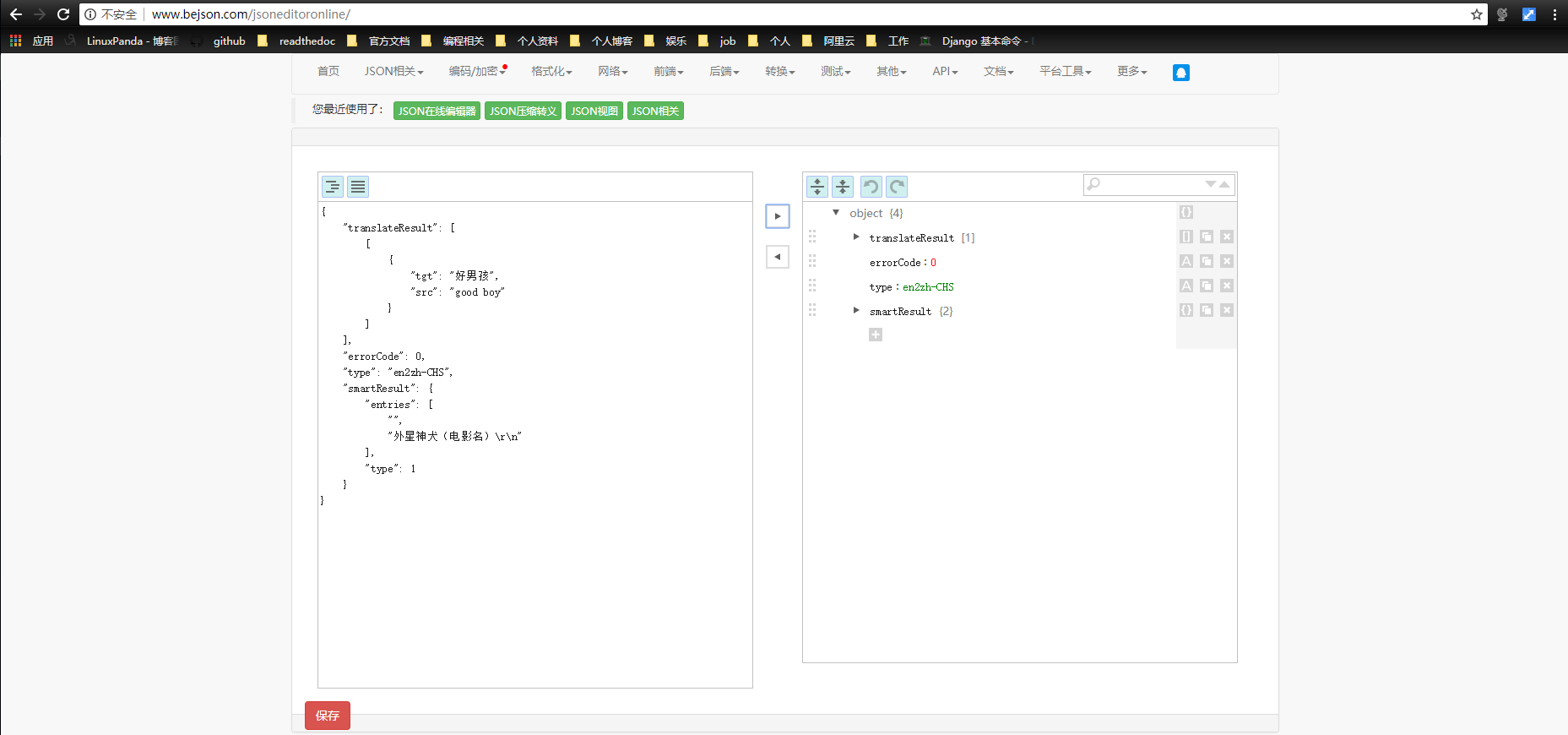1568x735 pixels.
Task: Expand the smartResult object node
Action: (x=856, y=311)
